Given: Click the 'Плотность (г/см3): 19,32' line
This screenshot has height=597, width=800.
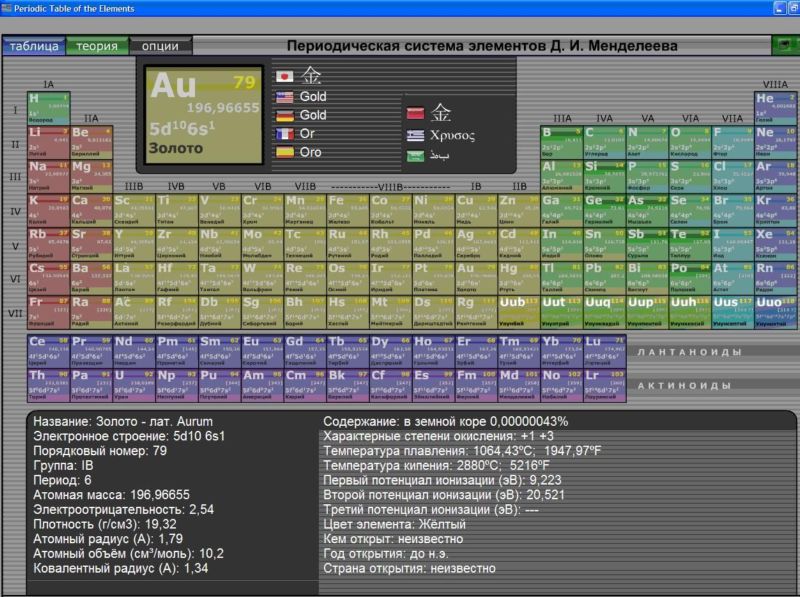Looking at the screenshot, I should [x=105, y=525].
